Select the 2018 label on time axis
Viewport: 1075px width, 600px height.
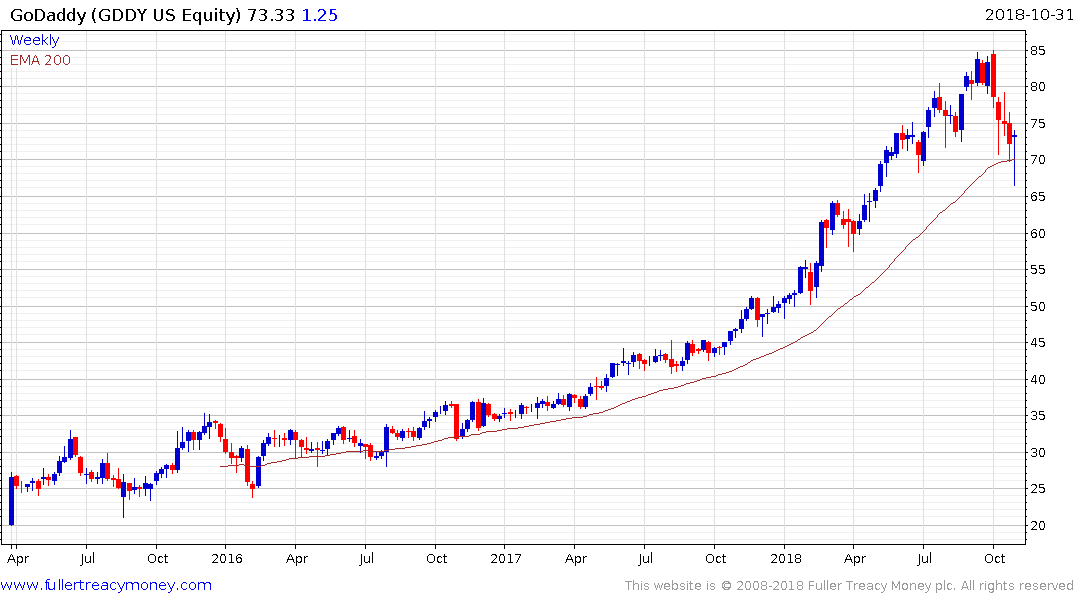786,558
